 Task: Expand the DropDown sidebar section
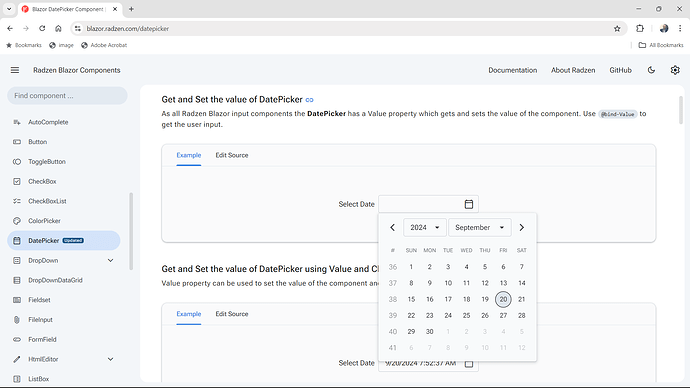coord(110,260)
